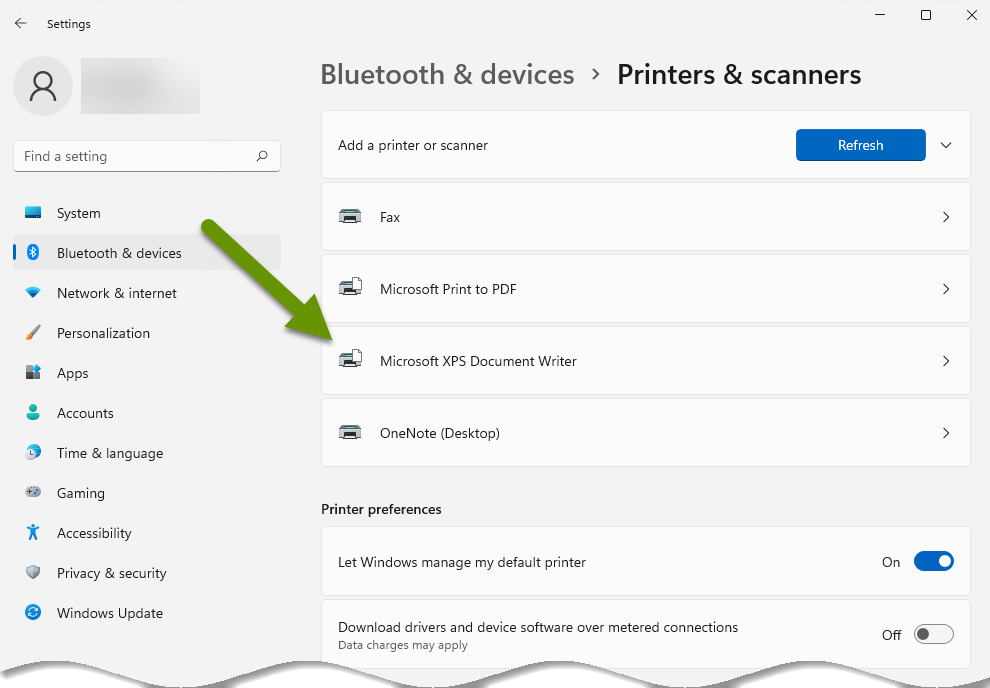This screenshot has width=990, height=688.
Task: Enable Download drivers over metered connections toggle
Action: tap(933, 634)
